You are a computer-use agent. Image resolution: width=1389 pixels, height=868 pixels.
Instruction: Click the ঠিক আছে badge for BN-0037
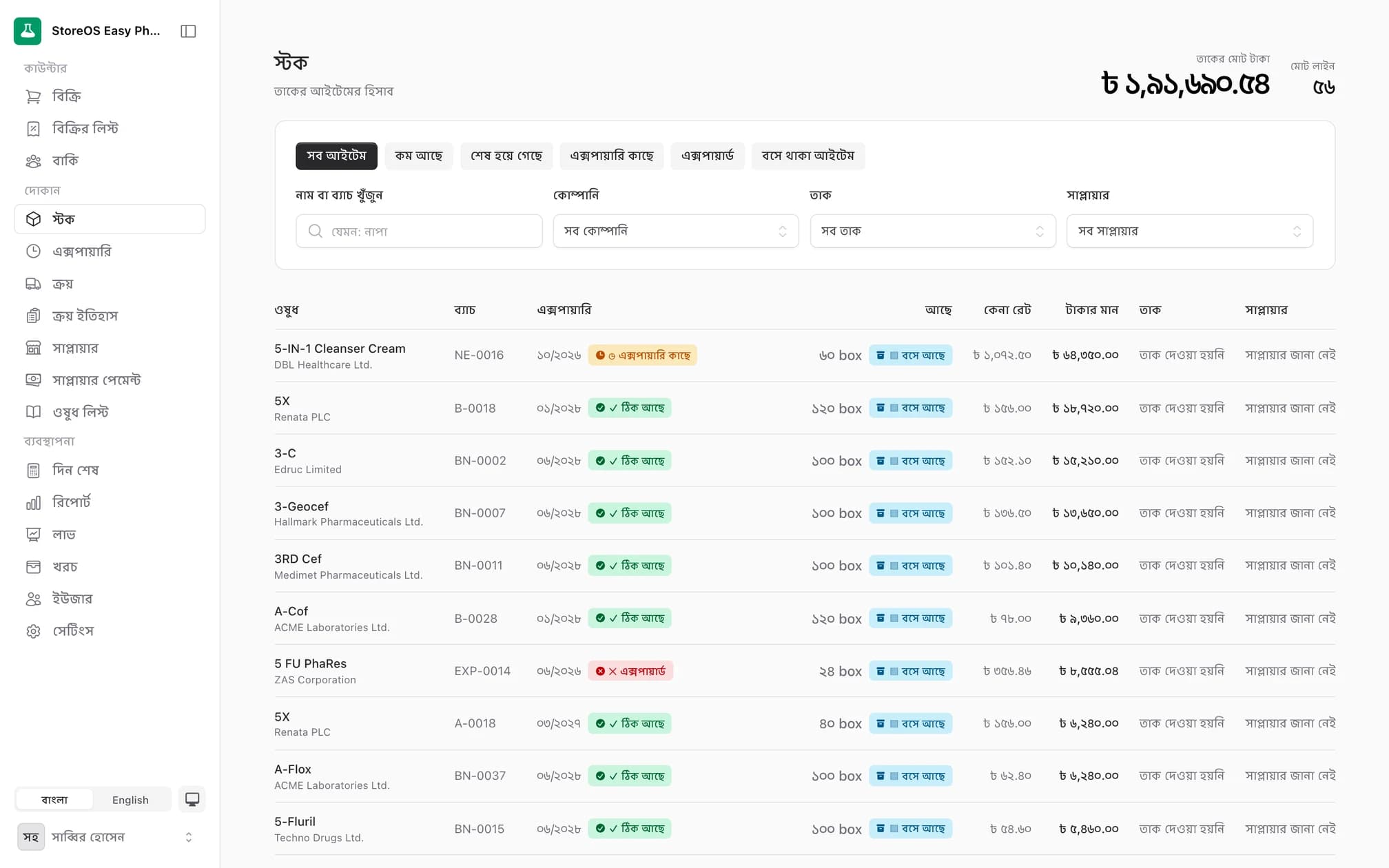coord(629,776)
